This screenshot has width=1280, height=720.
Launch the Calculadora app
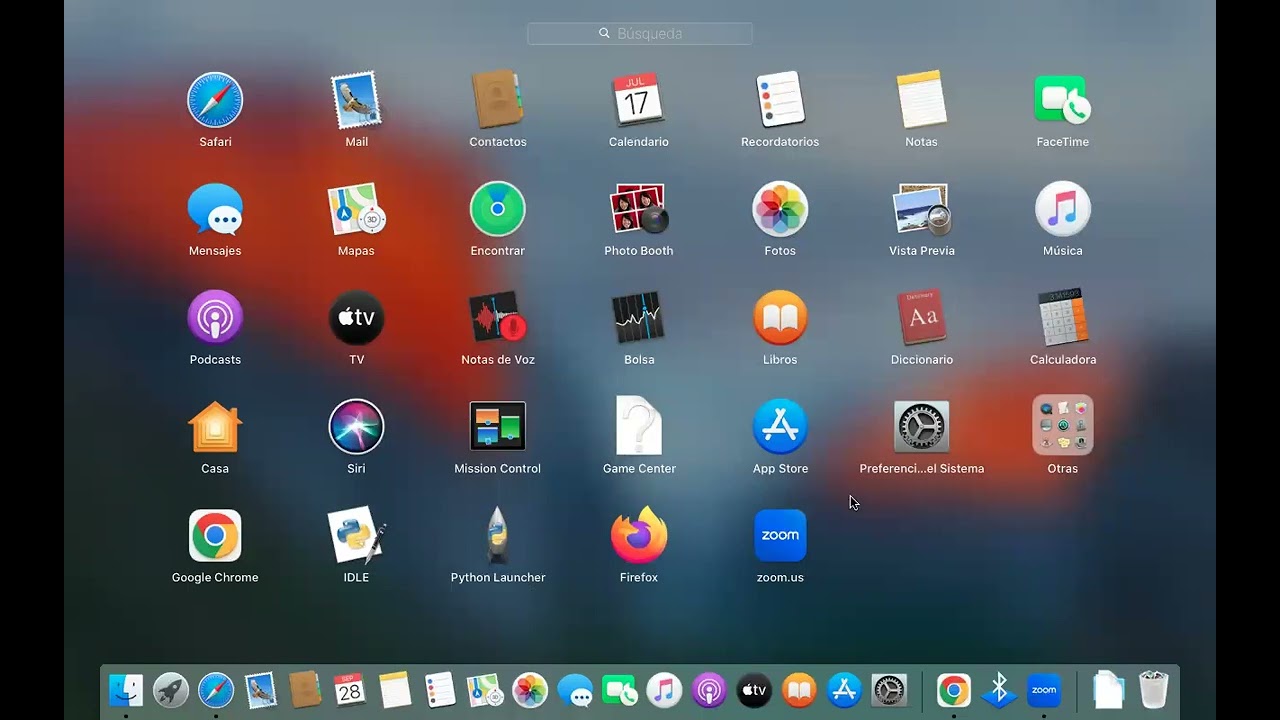(1062, 318)
